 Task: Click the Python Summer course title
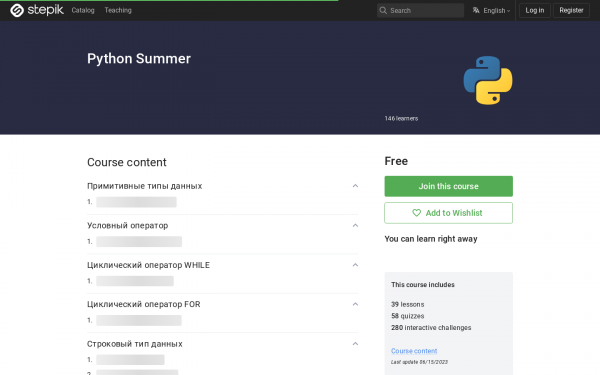click(x=139, y=59)
